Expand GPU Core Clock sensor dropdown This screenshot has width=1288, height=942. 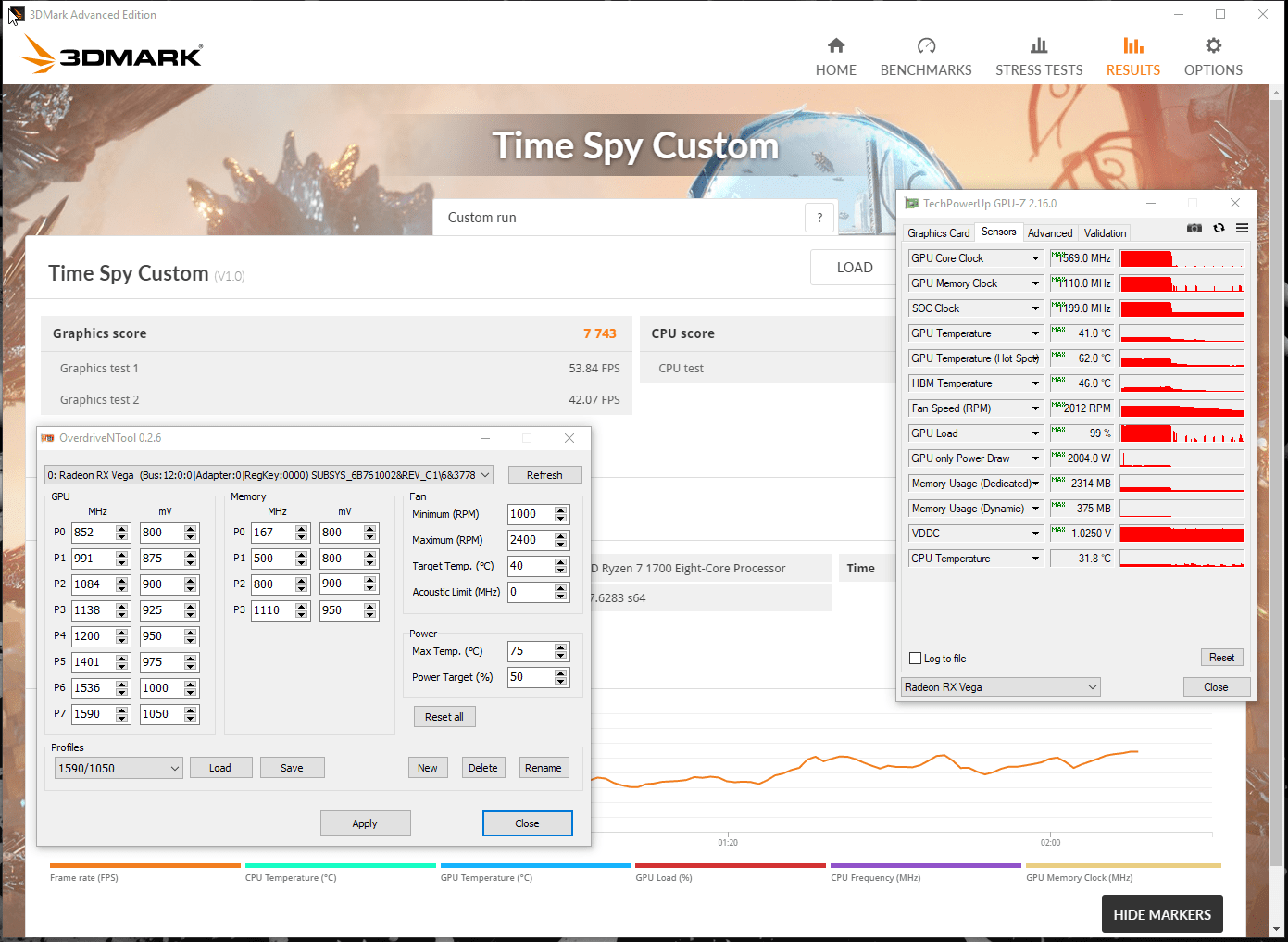1035,258
